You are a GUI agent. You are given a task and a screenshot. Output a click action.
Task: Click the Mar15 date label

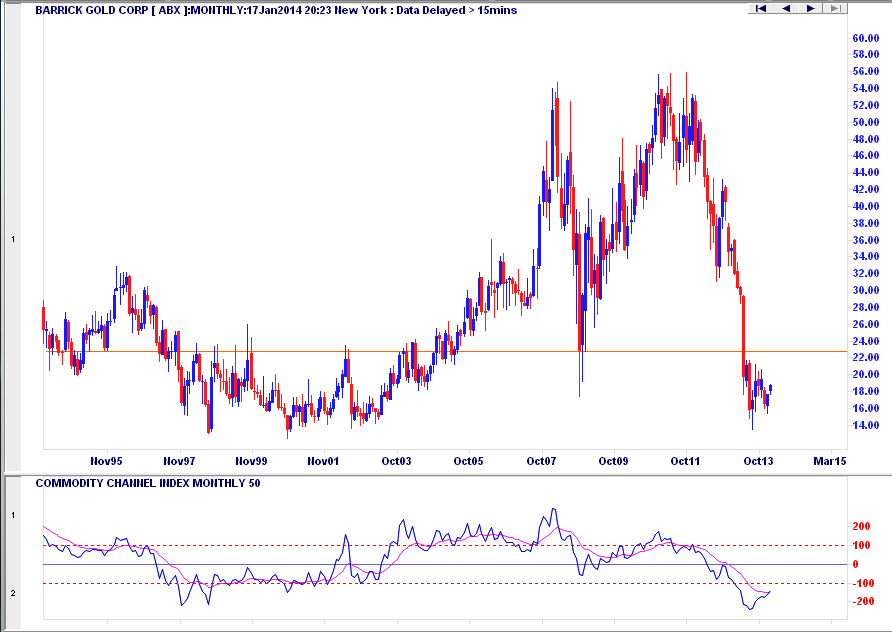pos(830,461)
